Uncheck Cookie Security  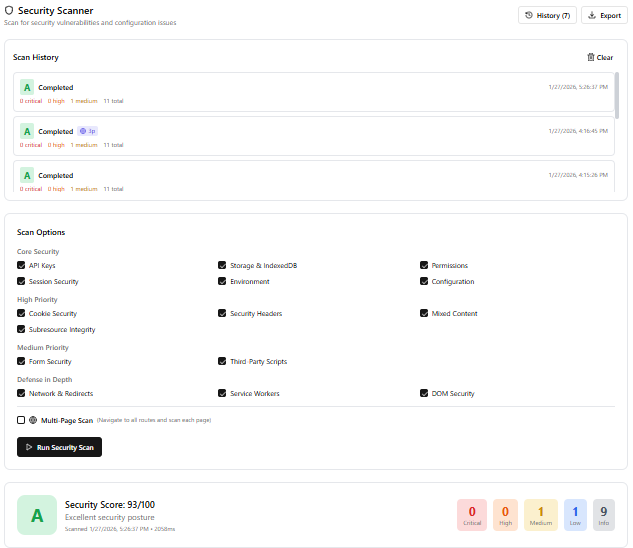tap(21, 313)
